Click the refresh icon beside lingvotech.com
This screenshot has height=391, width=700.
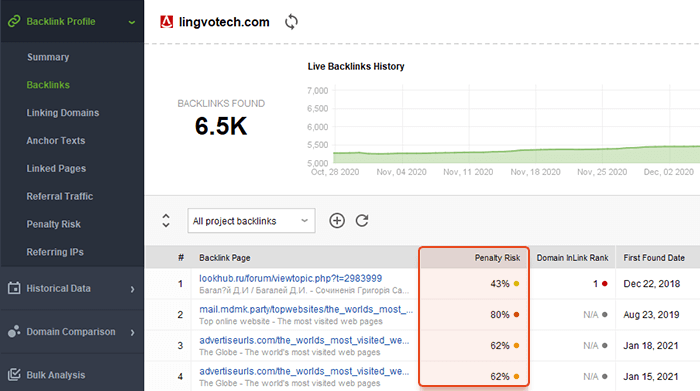291,21
